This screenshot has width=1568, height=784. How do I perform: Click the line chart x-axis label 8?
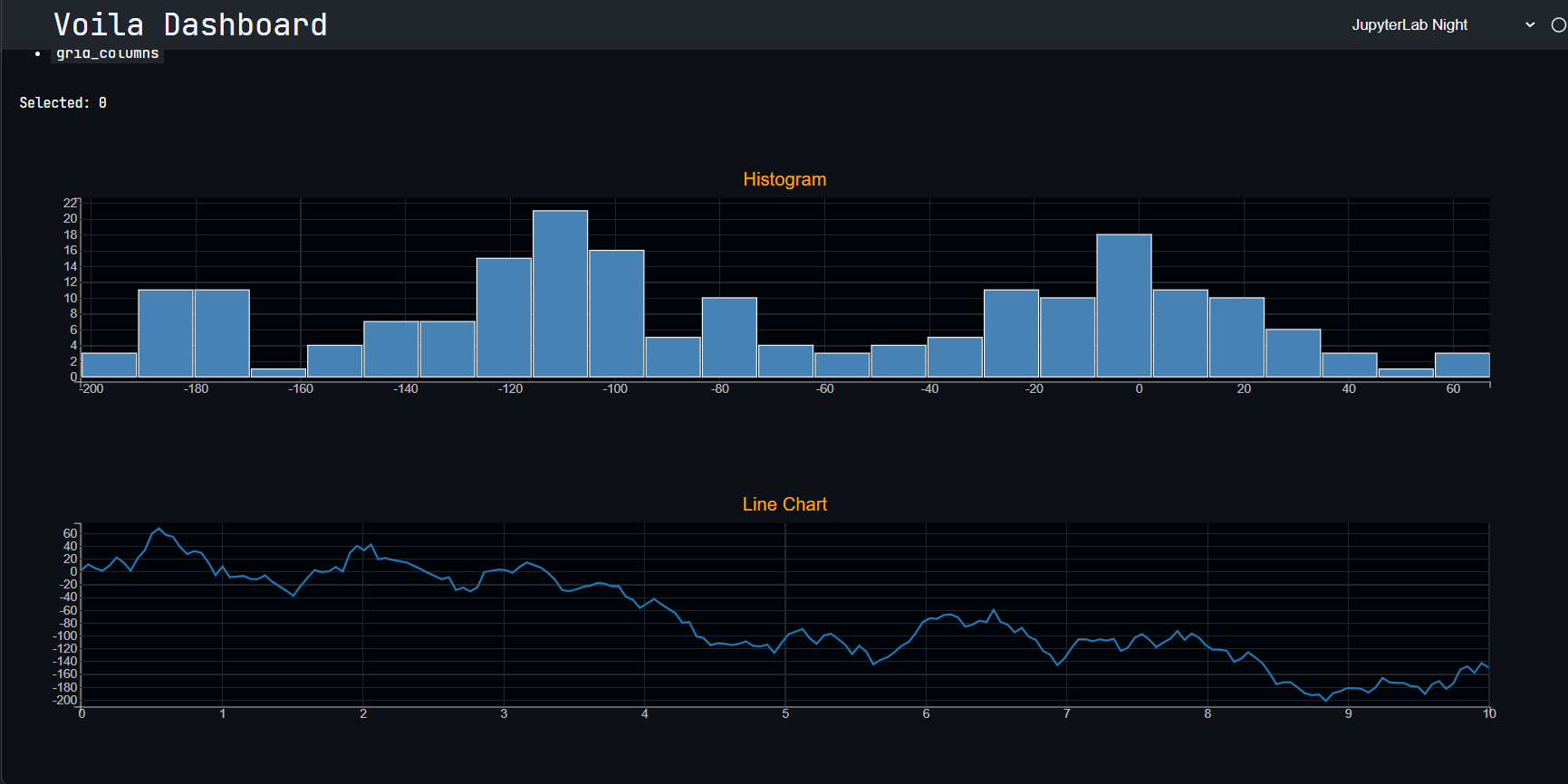(x=1207, y=713)
